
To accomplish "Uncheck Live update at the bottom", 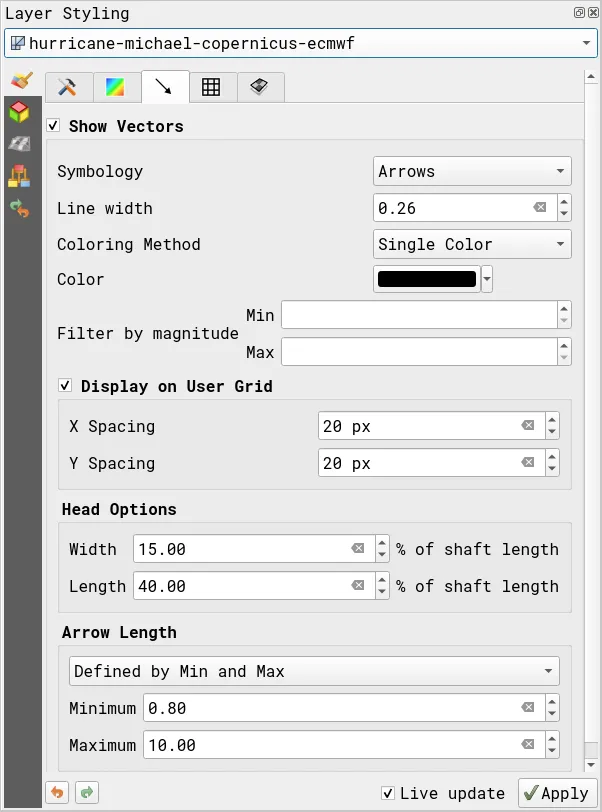I will click(386, 793).
